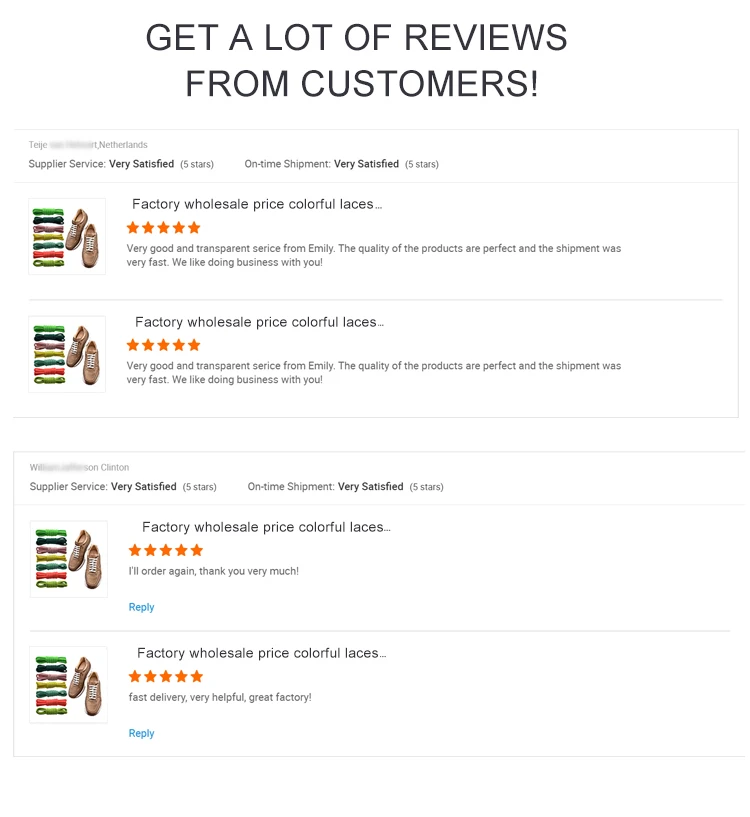Click the "fast delivery, very helpful" review text
This screenshot has height=817, width=750.
coord(219,697)
